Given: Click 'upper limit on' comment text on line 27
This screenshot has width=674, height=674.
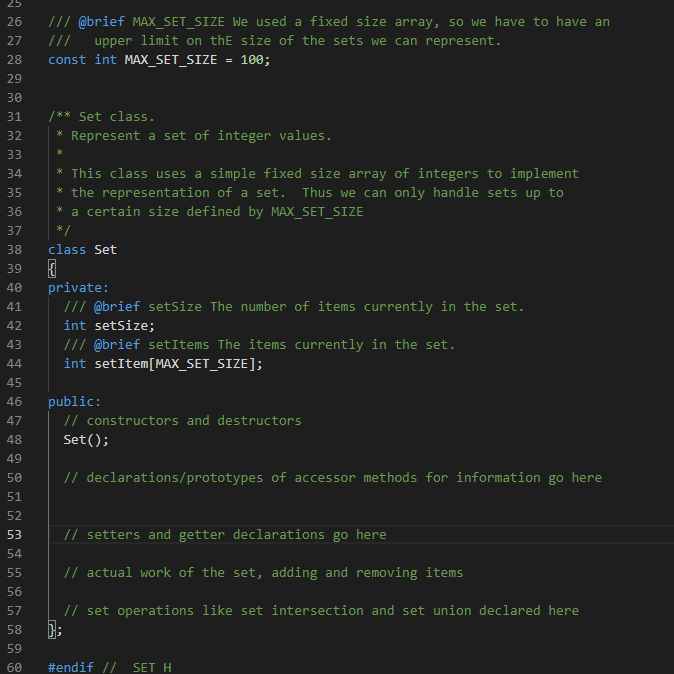Looking at the screenshot, I should pos(148,40).
